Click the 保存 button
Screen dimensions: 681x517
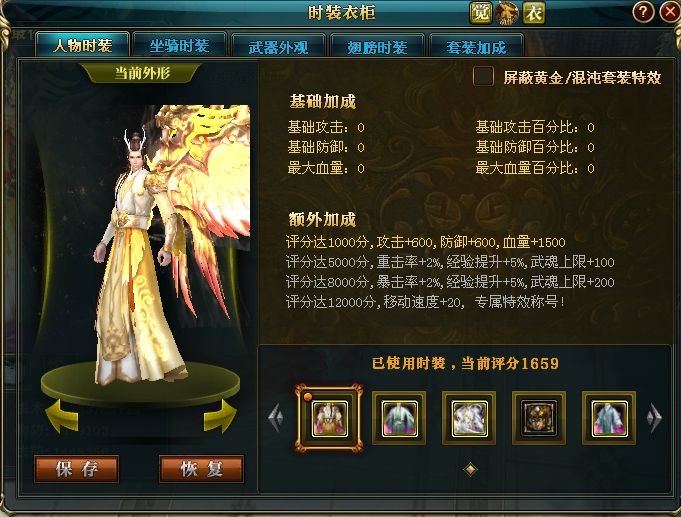pos(76,469)
